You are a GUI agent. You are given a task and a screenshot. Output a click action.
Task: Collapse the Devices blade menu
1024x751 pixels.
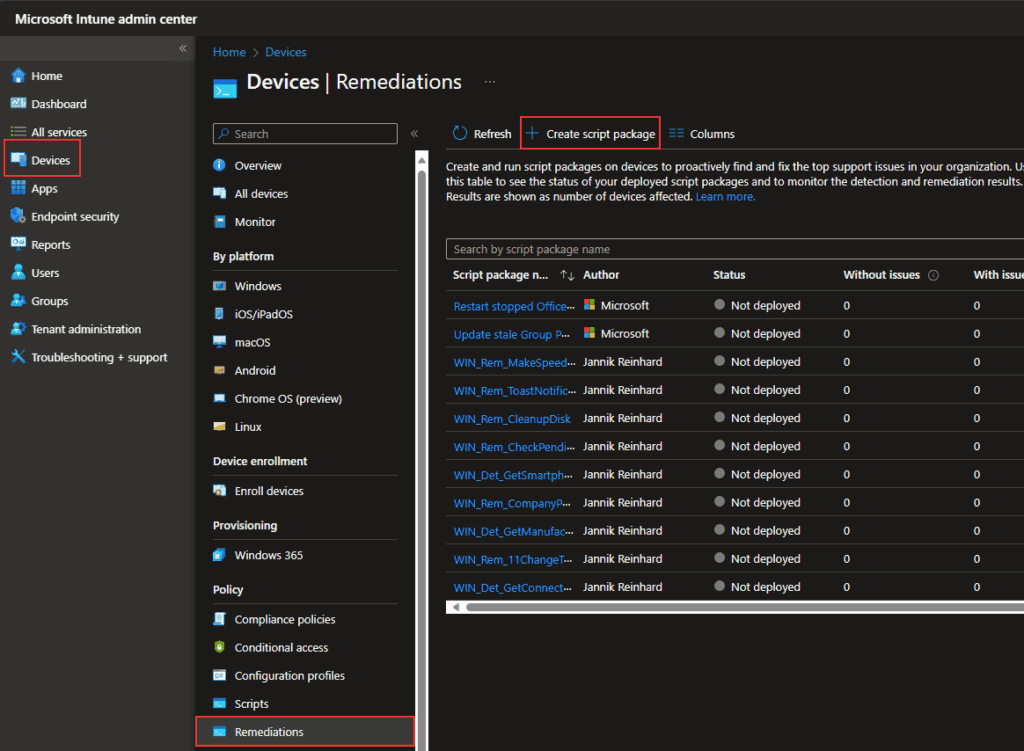click(413, 133)
